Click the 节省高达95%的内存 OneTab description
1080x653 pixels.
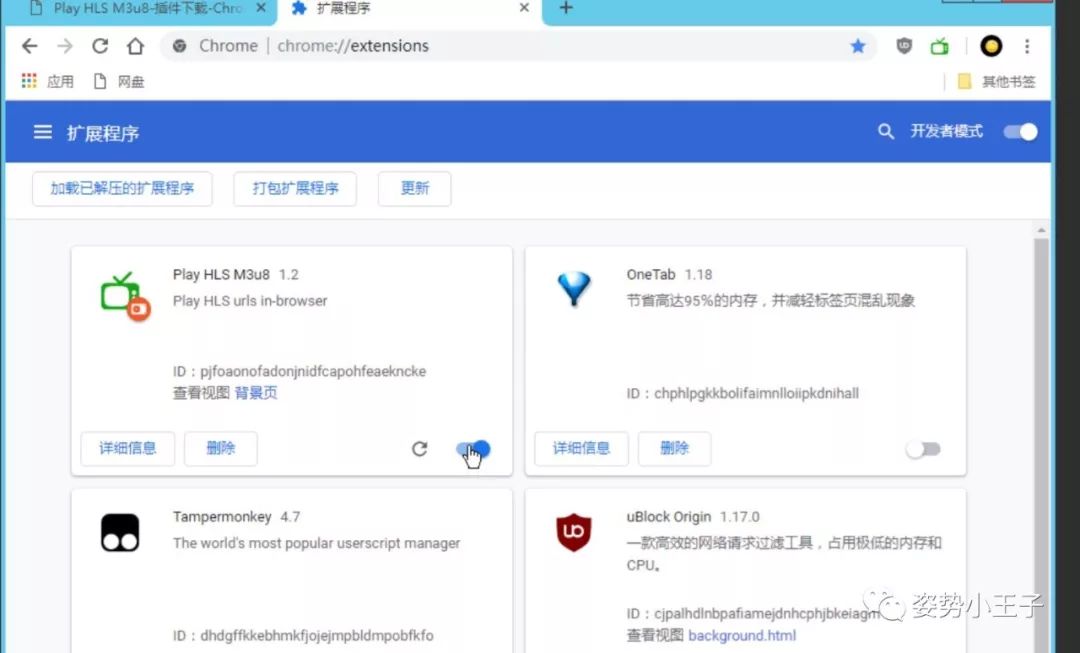click(771, 300)
